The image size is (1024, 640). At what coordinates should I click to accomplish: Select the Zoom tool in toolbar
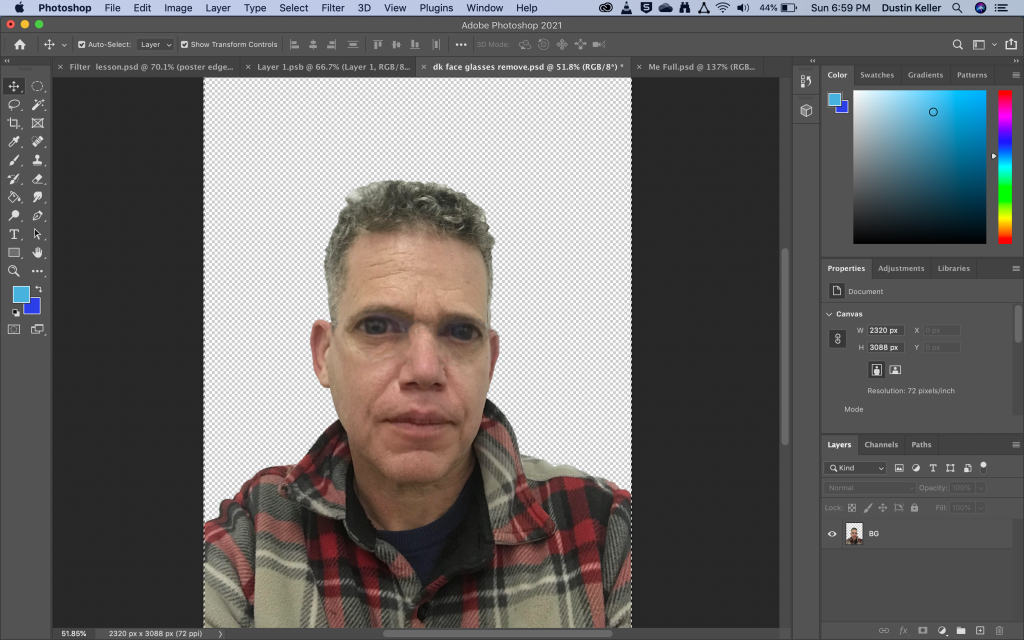tap(14, 271)
